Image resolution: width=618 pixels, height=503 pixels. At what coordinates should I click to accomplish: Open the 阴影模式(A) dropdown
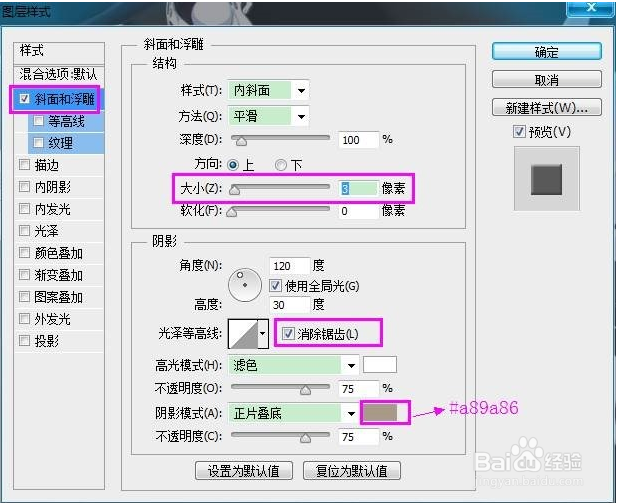(351, 414)
